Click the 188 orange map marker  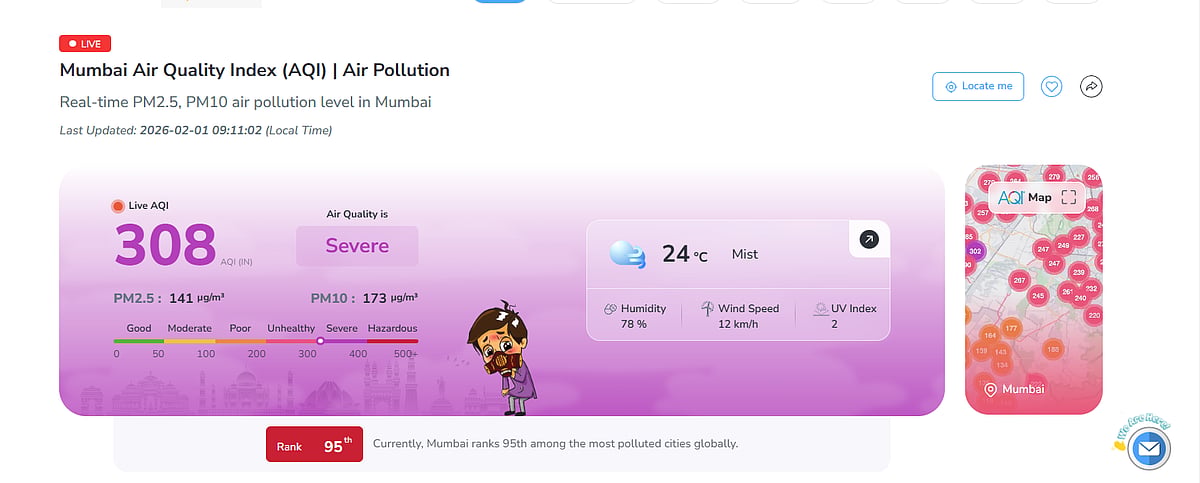point(1052,349)
